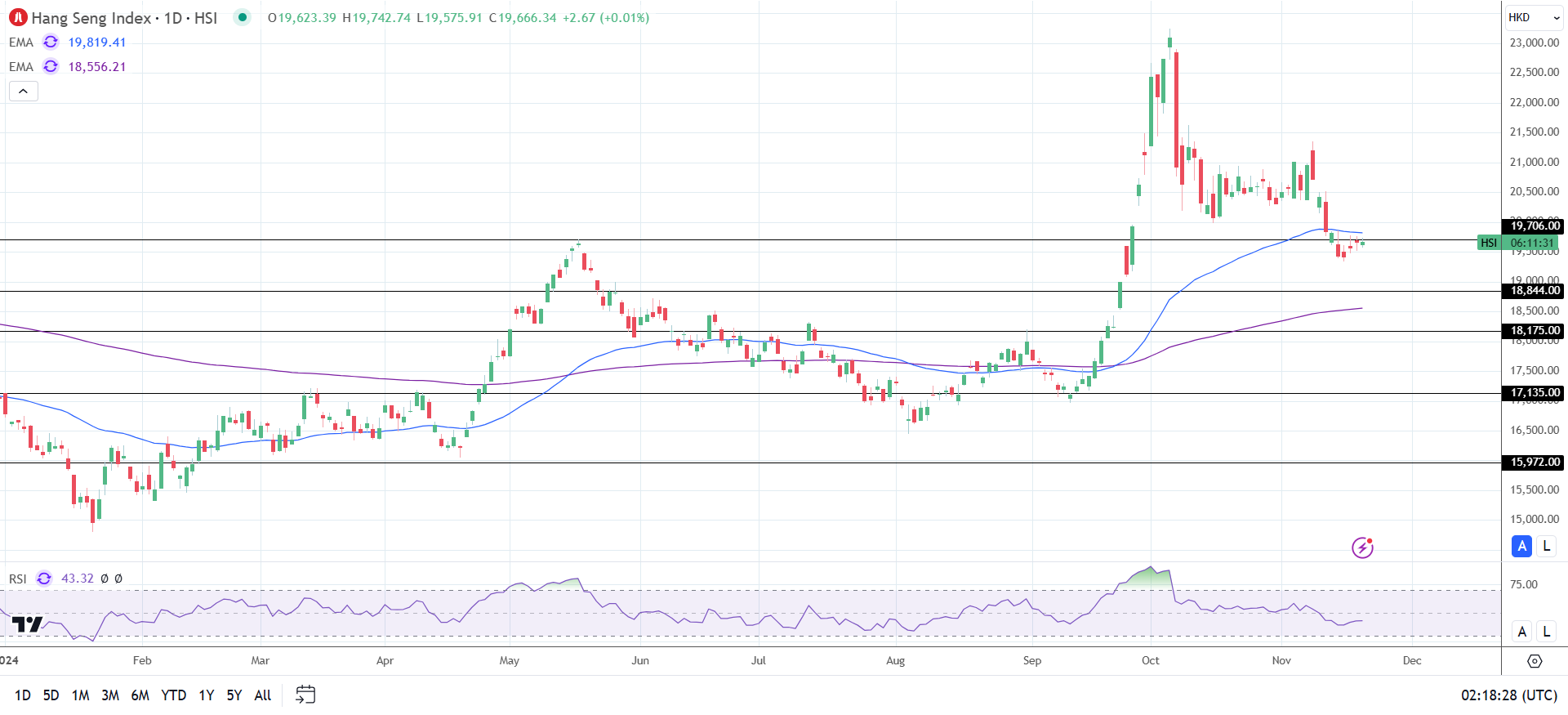Screen dimensions: 1568x715
Task: Click the Hang Seng Index symbol title
Action: tap(124, 17)
